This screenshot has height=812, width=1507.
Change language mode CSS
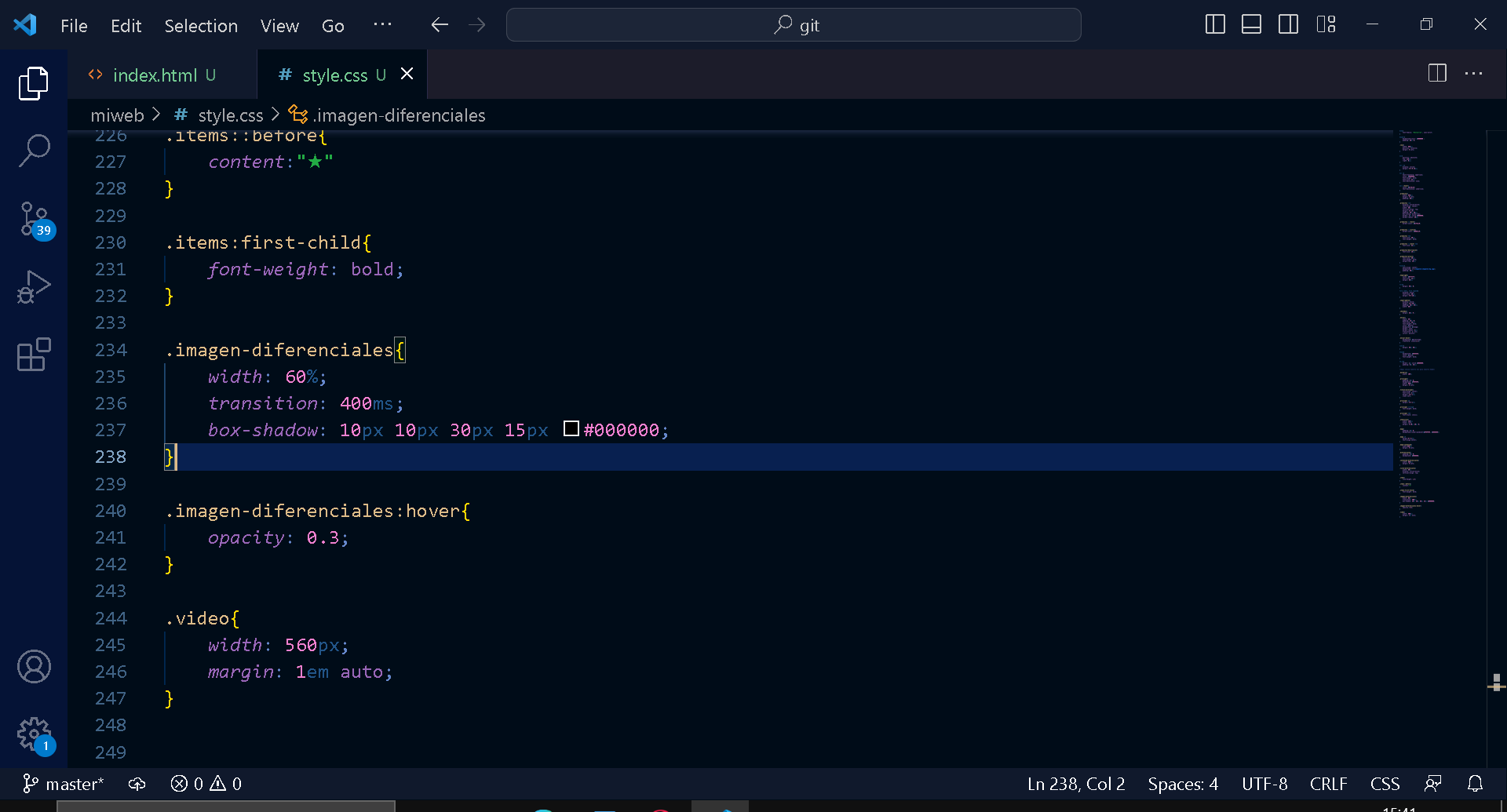(1385, 784)
